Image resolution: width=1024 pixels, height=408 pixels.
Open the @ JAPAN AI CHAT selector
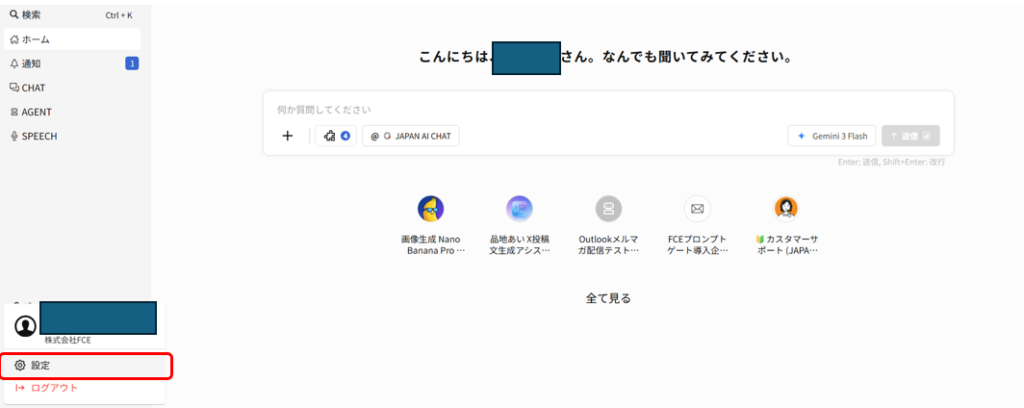[411, 136]
